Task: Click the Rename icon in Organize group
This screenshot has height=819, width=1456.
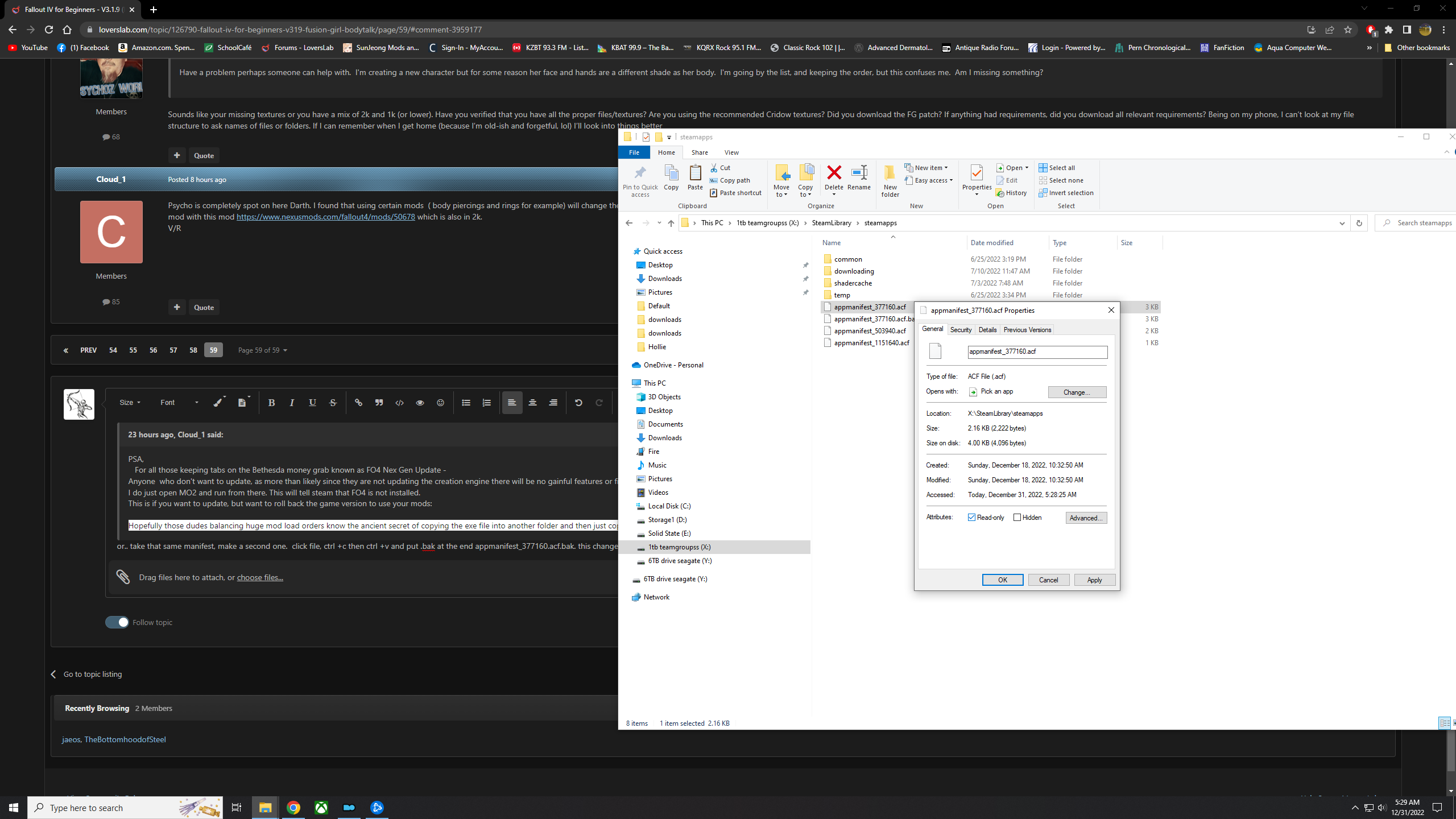Action: coord(859,173)
